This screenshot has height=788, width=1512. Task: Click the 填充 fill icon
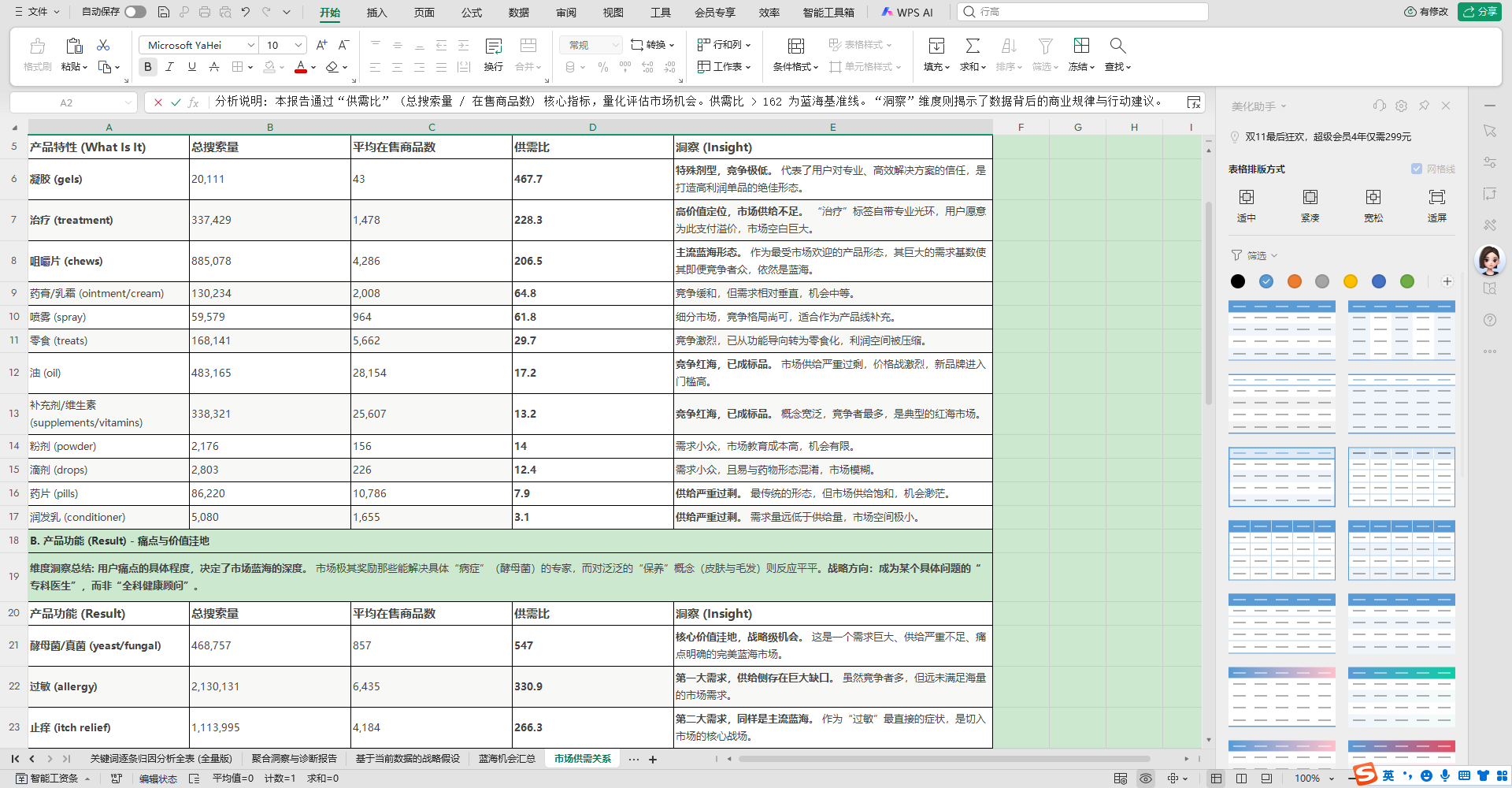(936, 46)
